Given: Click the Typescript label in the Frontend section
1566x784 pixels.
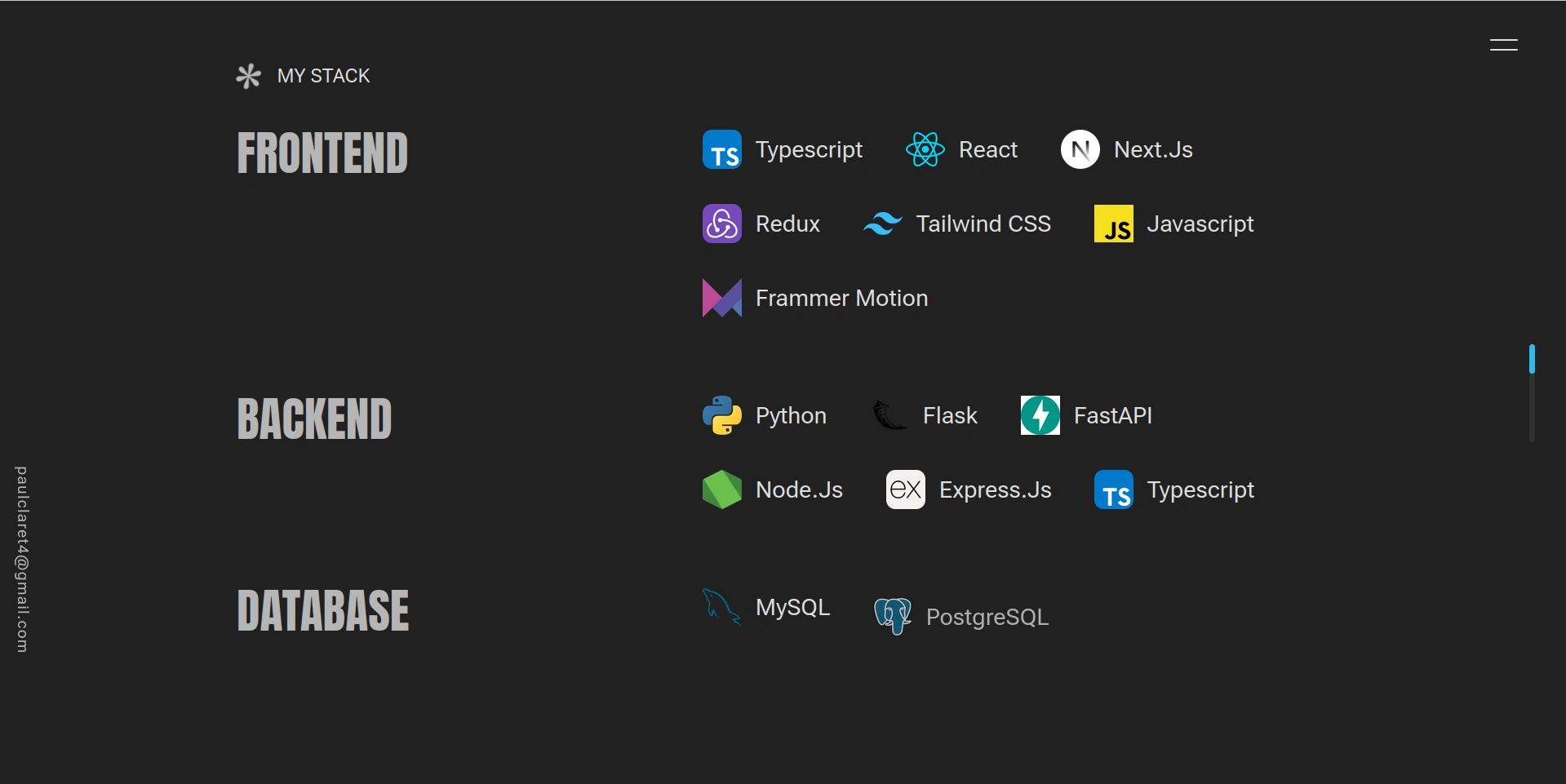Looking at the screenshot, I should pos(810,150).
